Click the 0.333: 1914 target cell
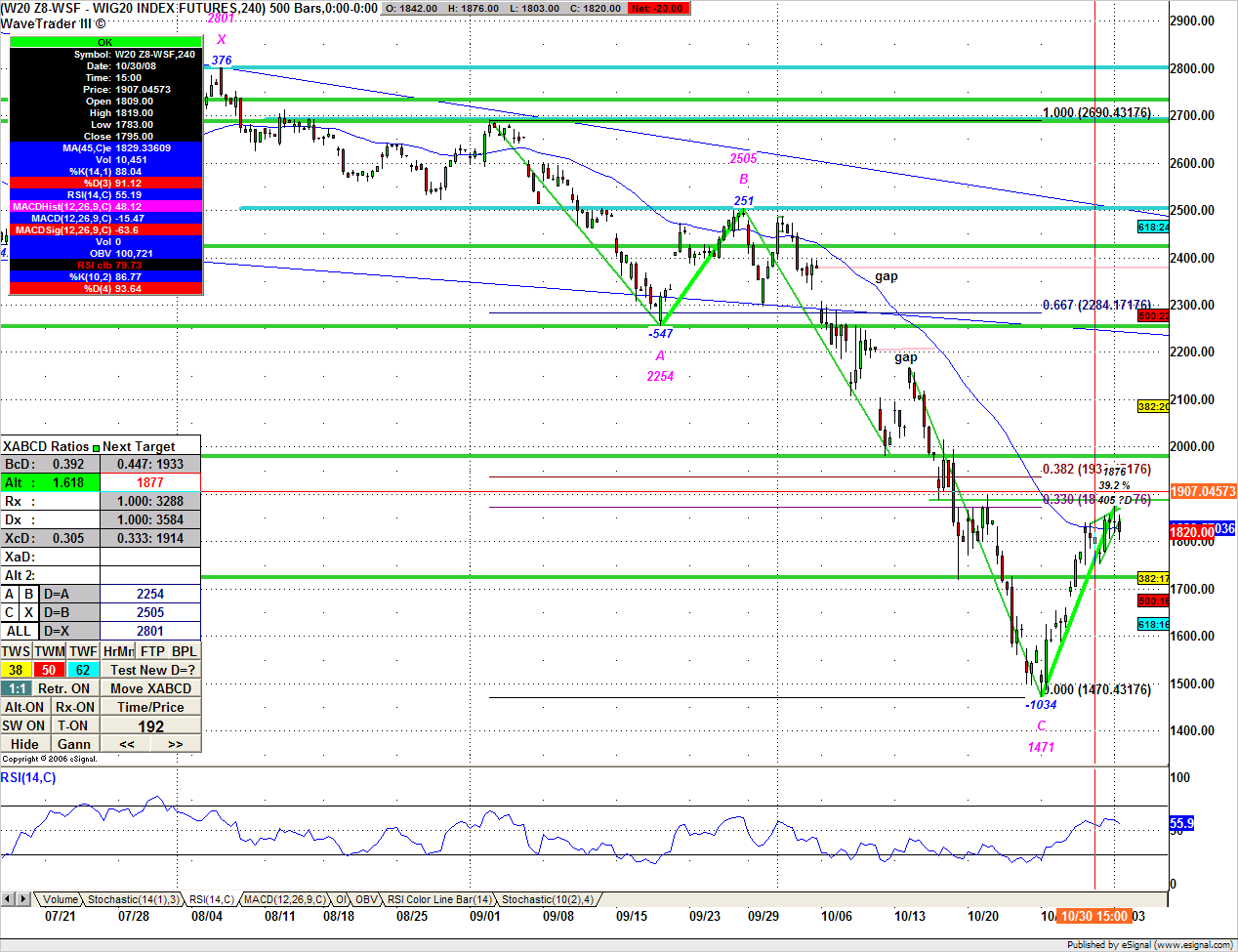This screenshot has width=1238, height=952. click(x=150, y=538)
